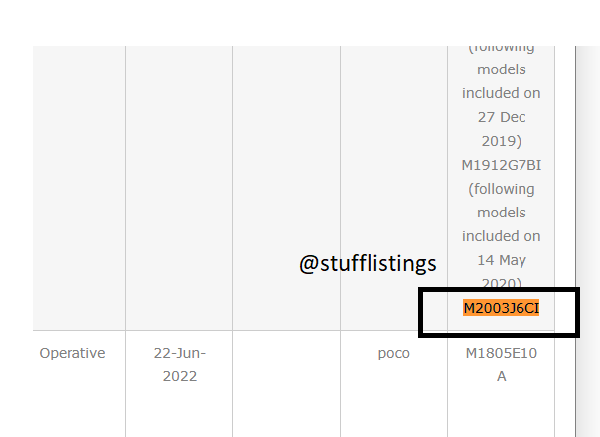Click the first 'included on' text

tap(501, 93)
